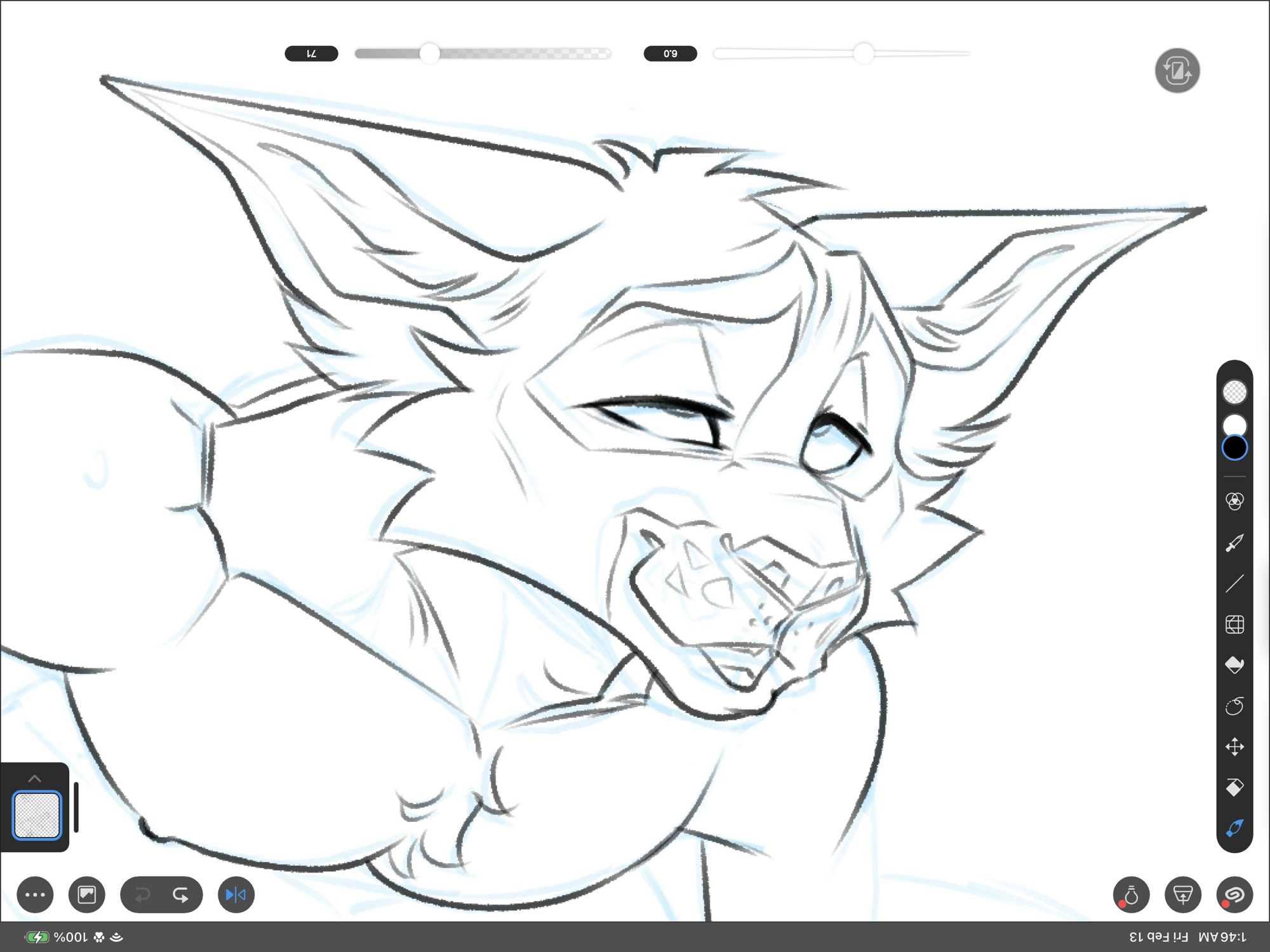The height and width of the screenshot is (952, 1270).
Task: Select the Move tool with four arrows
Action: coord(1234,747)
